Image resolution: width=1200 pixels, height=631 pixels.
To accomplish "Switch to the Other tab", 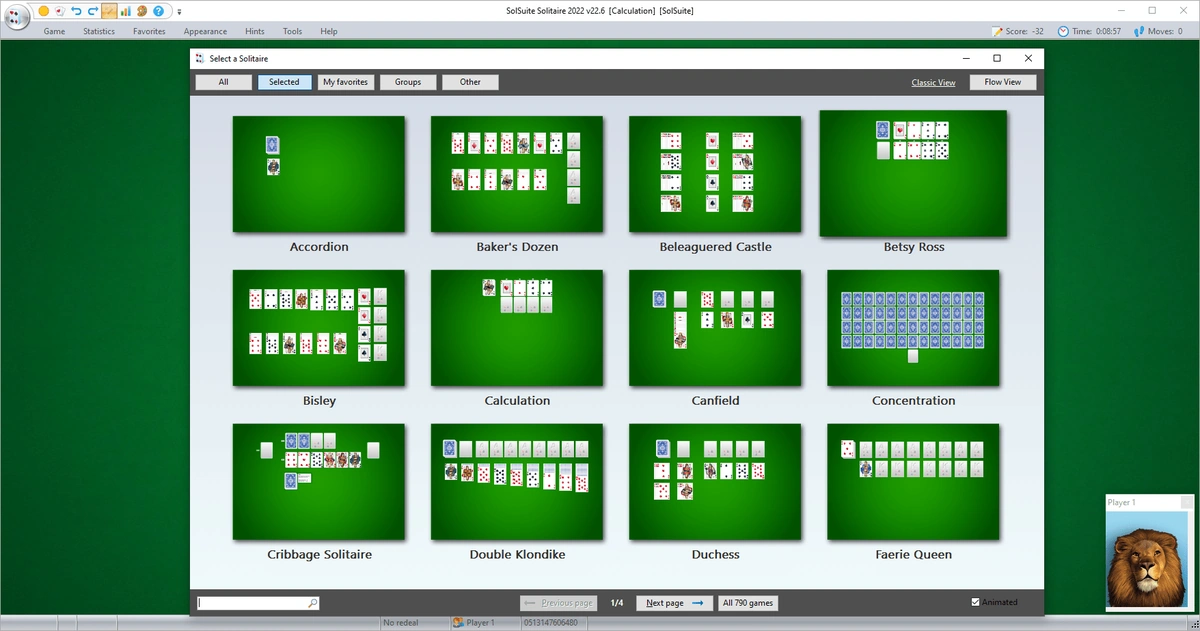I will 470,82.
